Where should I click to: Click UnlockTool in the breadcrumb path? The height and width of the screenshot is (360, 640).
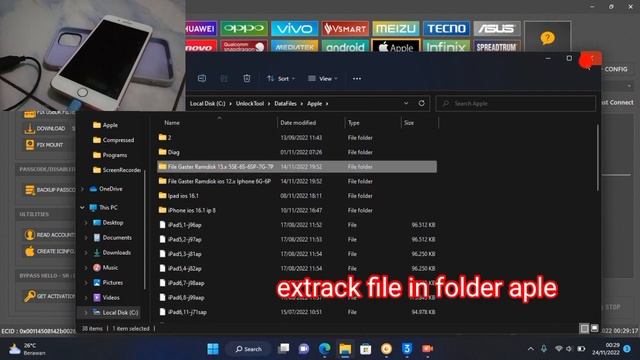pyautogui.click(x=250, y=104)
